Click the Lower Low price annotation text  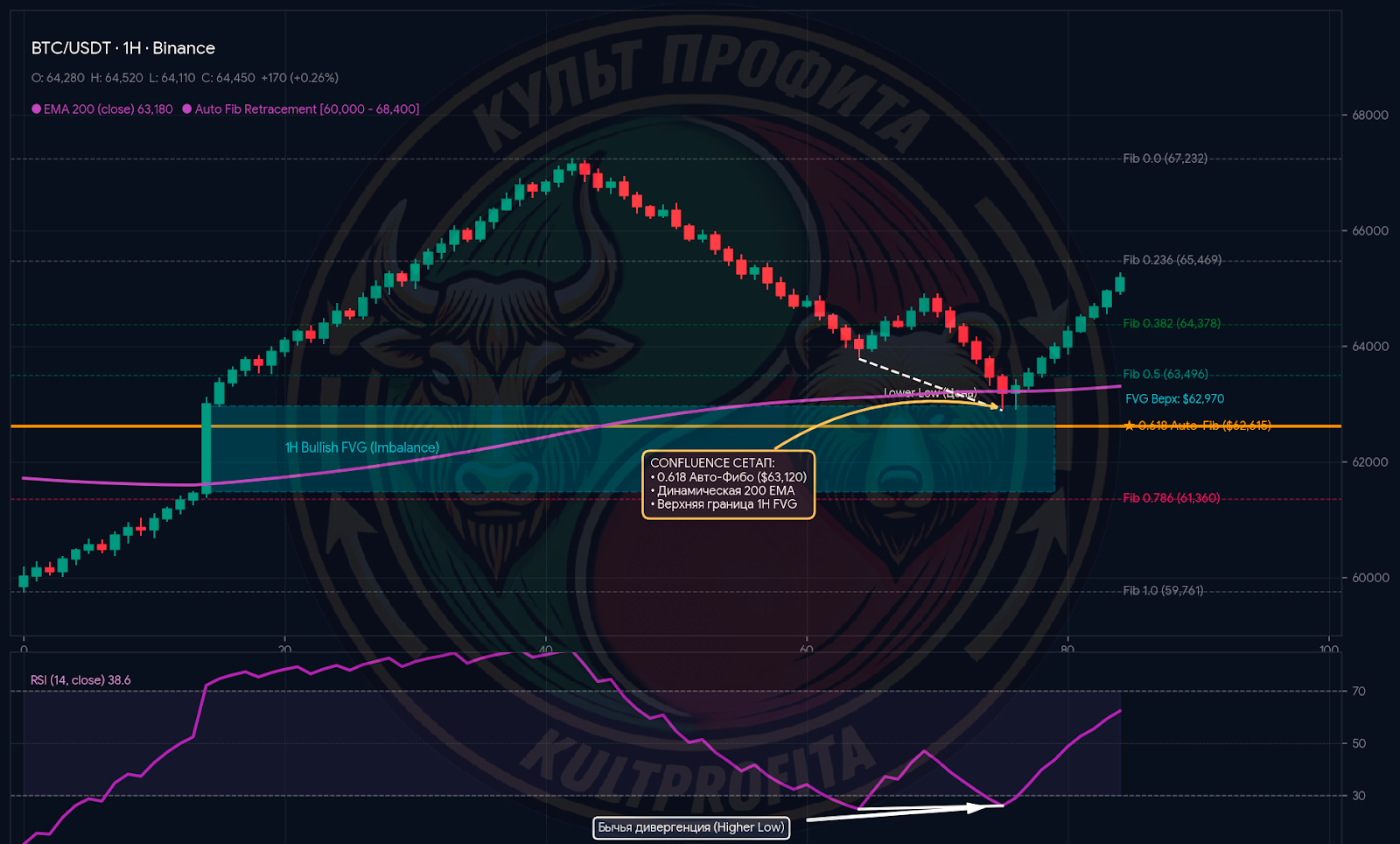coord(930,393)
